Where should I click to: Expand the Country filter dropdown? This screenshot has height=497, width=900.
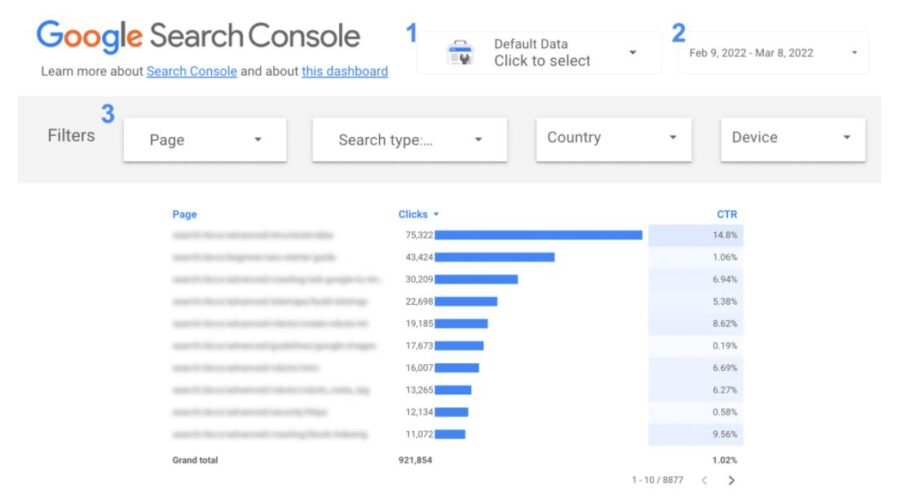point(614,139)
